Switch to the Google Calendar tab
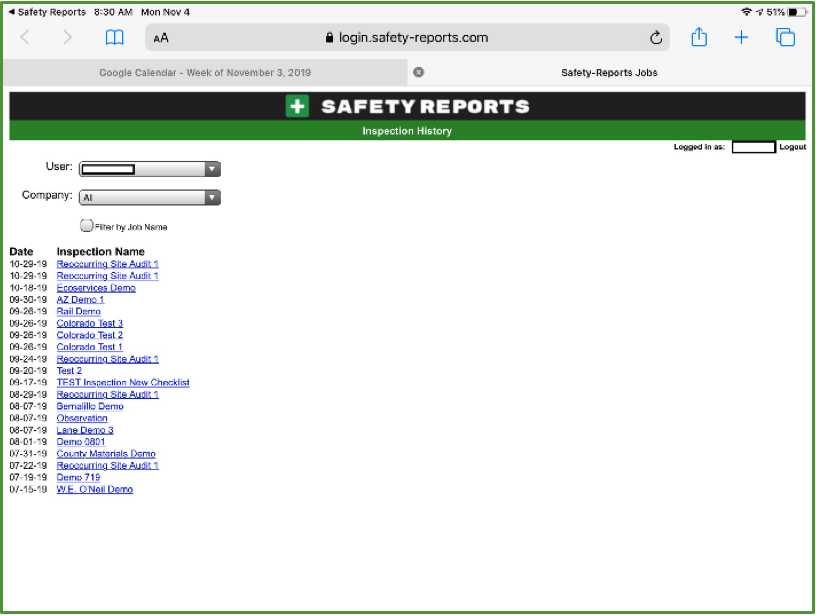 205,72
